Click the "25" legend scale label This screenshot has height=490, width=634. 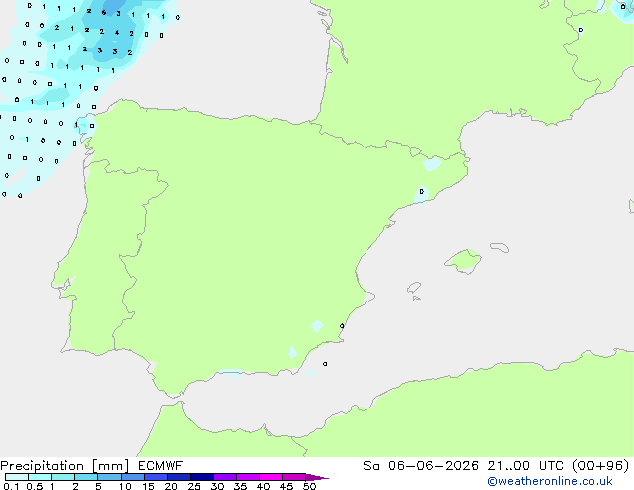[194, 486]
